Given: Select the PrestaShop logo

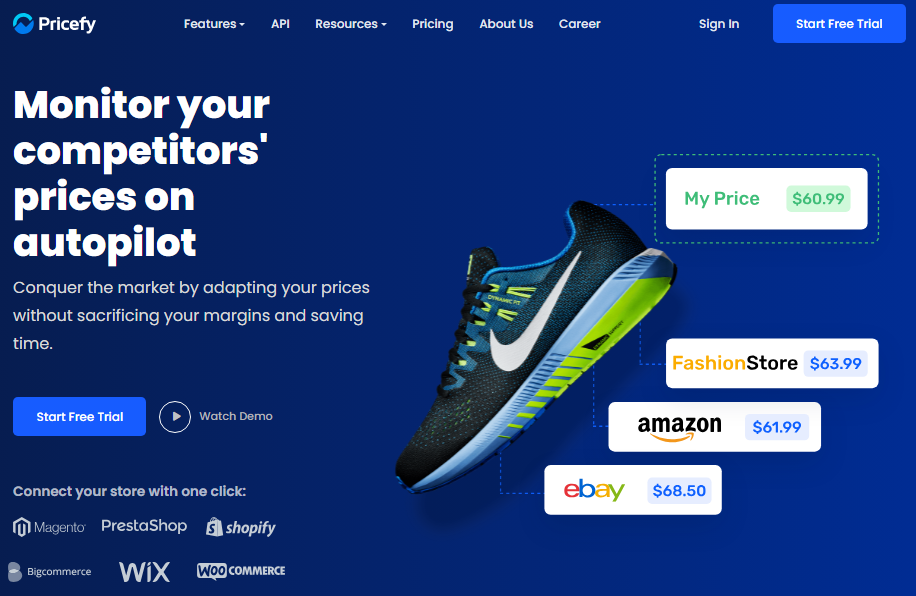Looking at the screenshot, I should [x=144, y=526].
